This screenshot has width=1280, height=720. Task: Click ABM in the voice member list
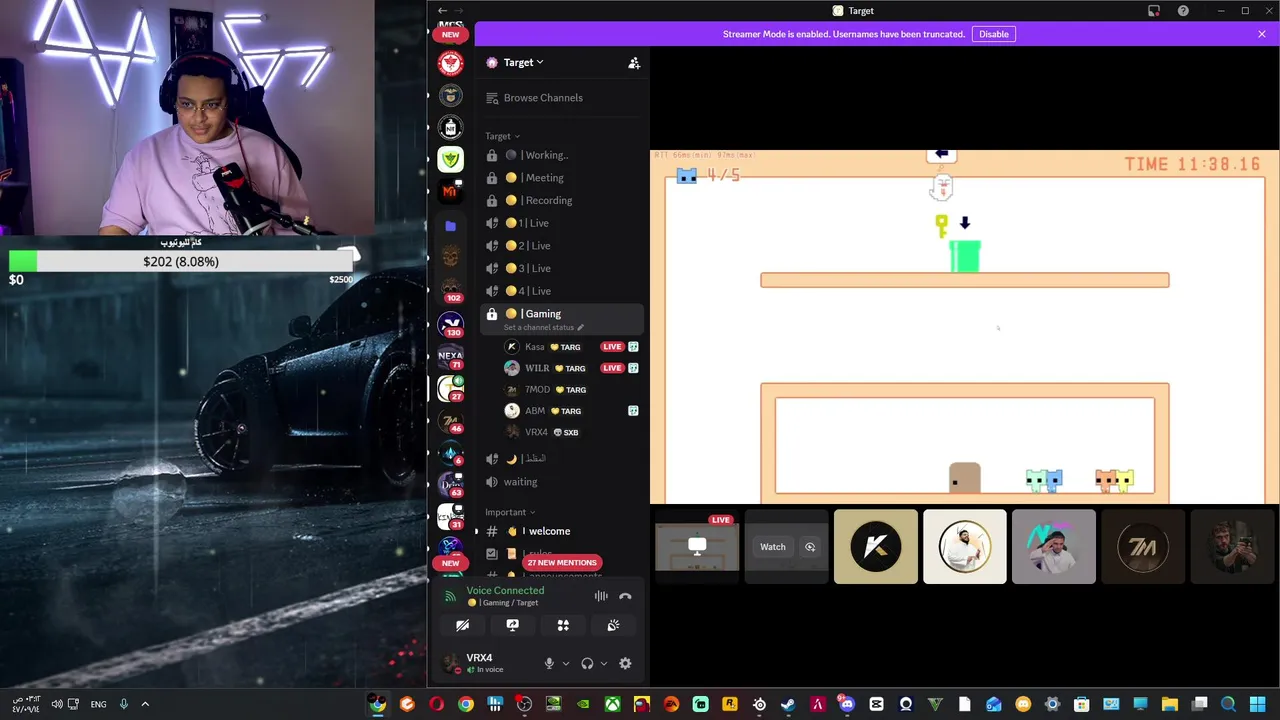[570, 411]
